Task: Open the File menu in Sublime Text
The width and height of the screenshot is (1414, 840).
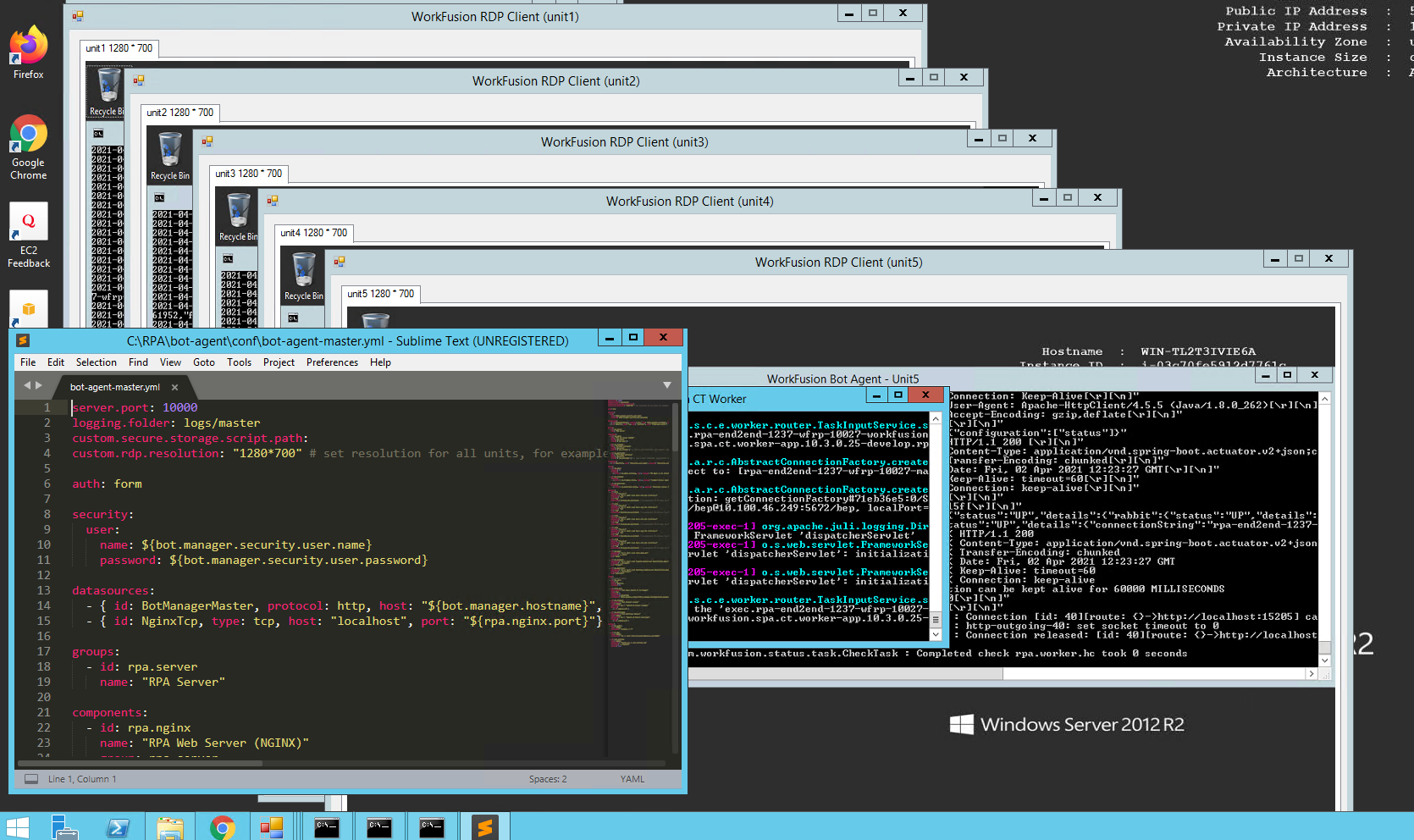Action: (28, 362)
